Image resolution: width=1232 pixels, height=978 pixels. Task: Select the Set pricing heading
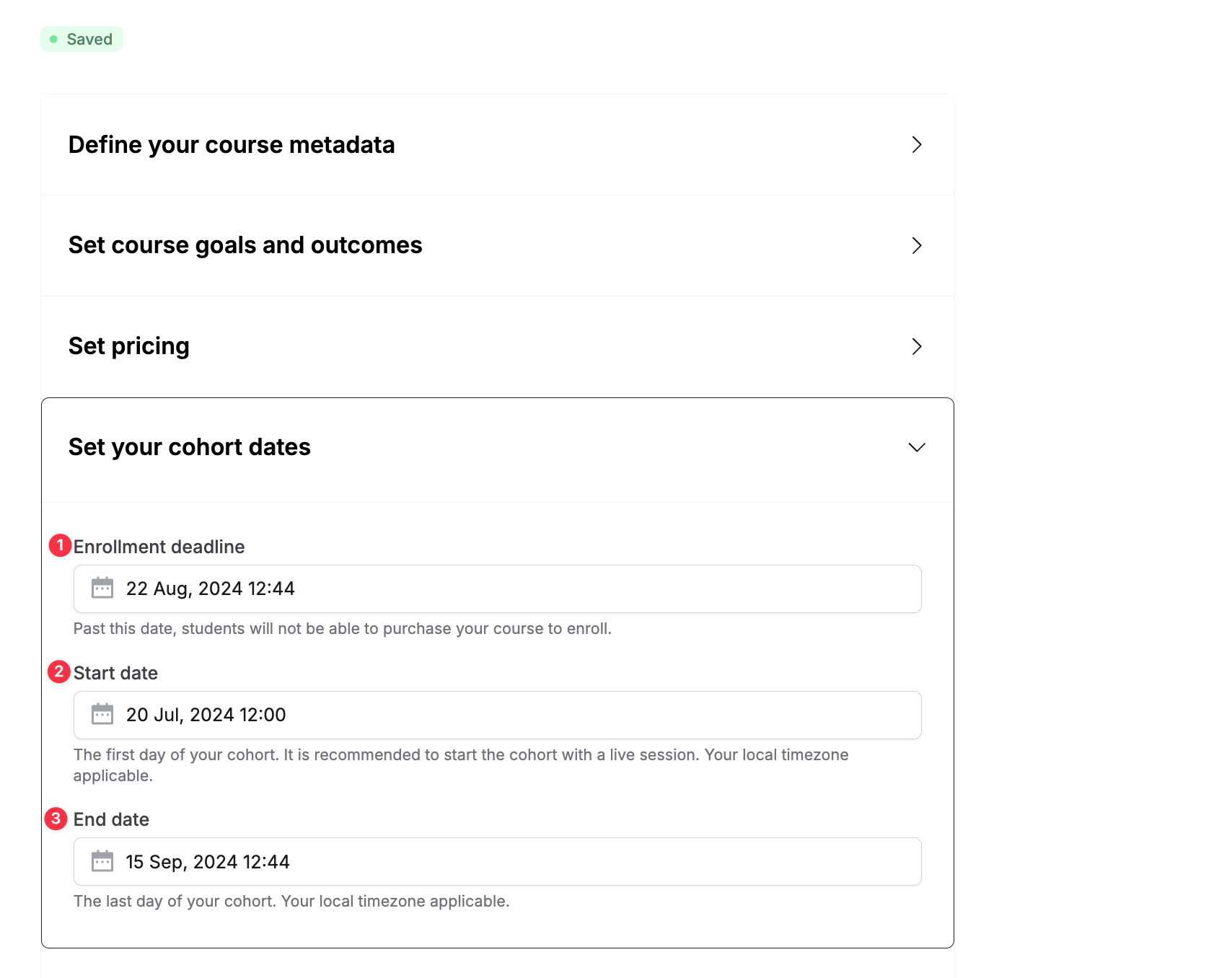tap(129, 347)
